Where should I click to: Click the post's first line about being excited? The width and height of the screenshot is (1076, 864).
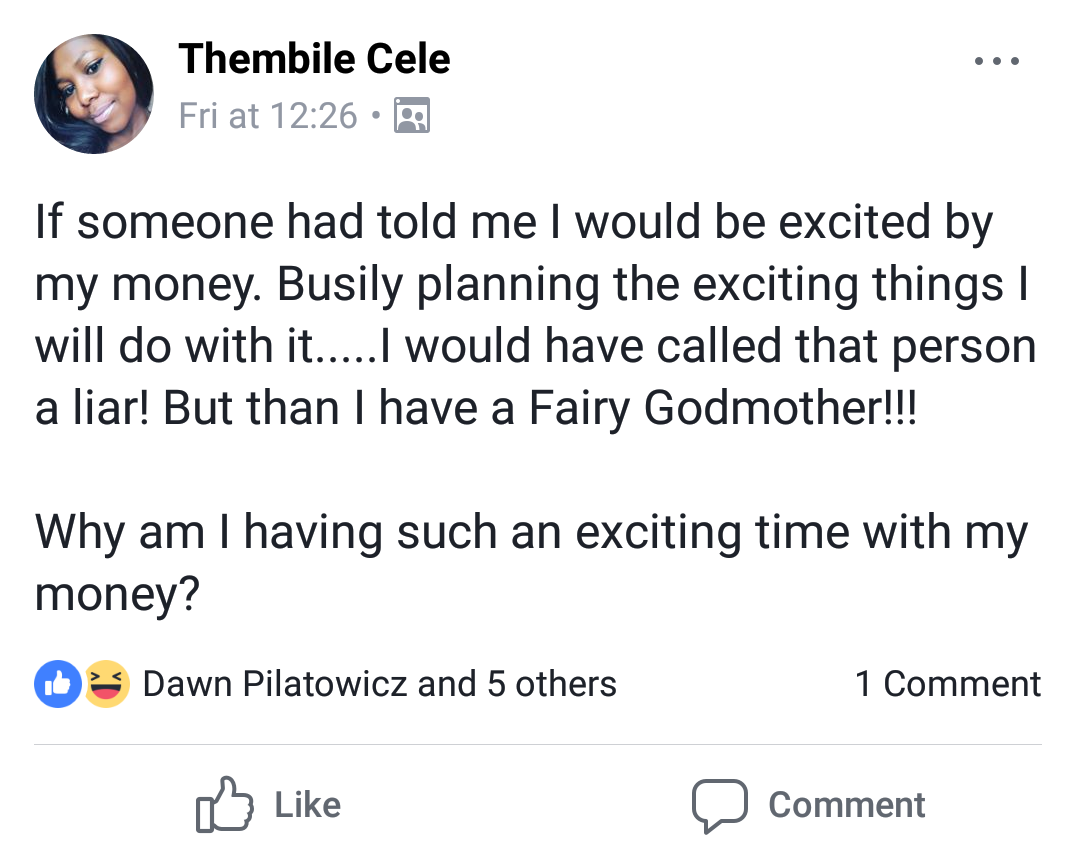tap(514, 222)
